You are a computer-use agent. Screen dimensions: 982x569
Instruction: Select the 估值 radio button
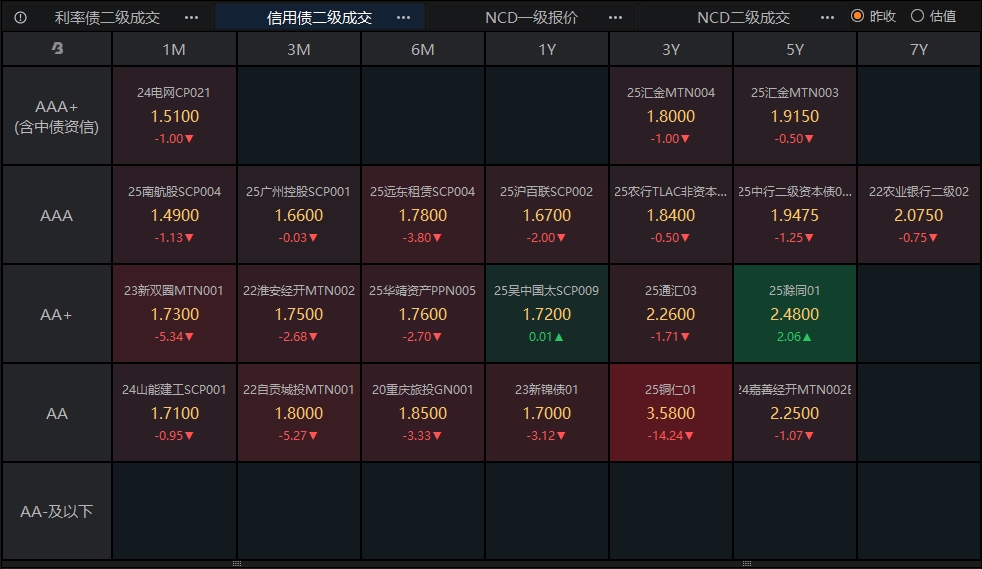coord(917,16)
